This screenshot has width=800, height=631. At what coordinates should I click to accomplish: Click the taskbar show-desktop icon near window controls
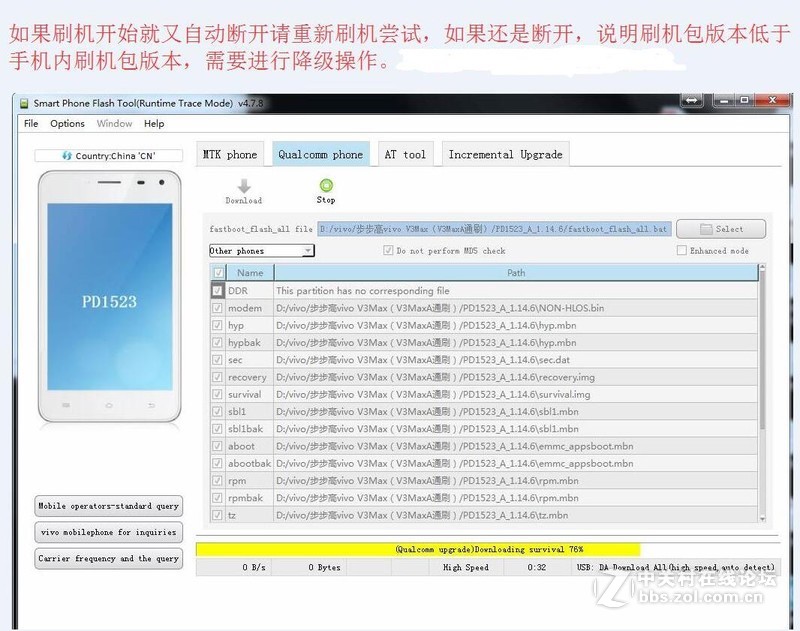(x=691, y=100)
